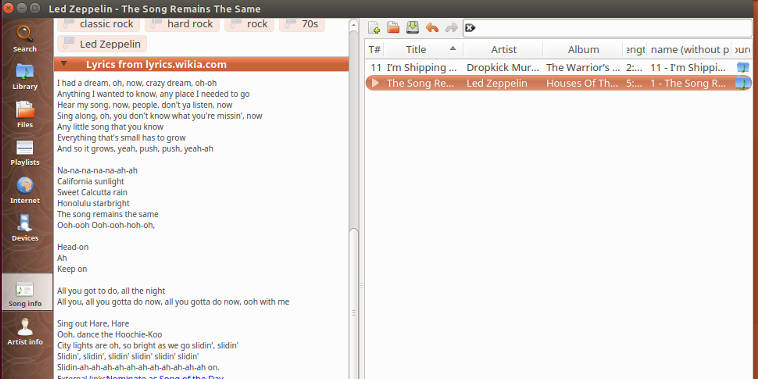Sort playlist by Artist column
Viewport: 758px width, 379px height.
(x=503, y=49)
